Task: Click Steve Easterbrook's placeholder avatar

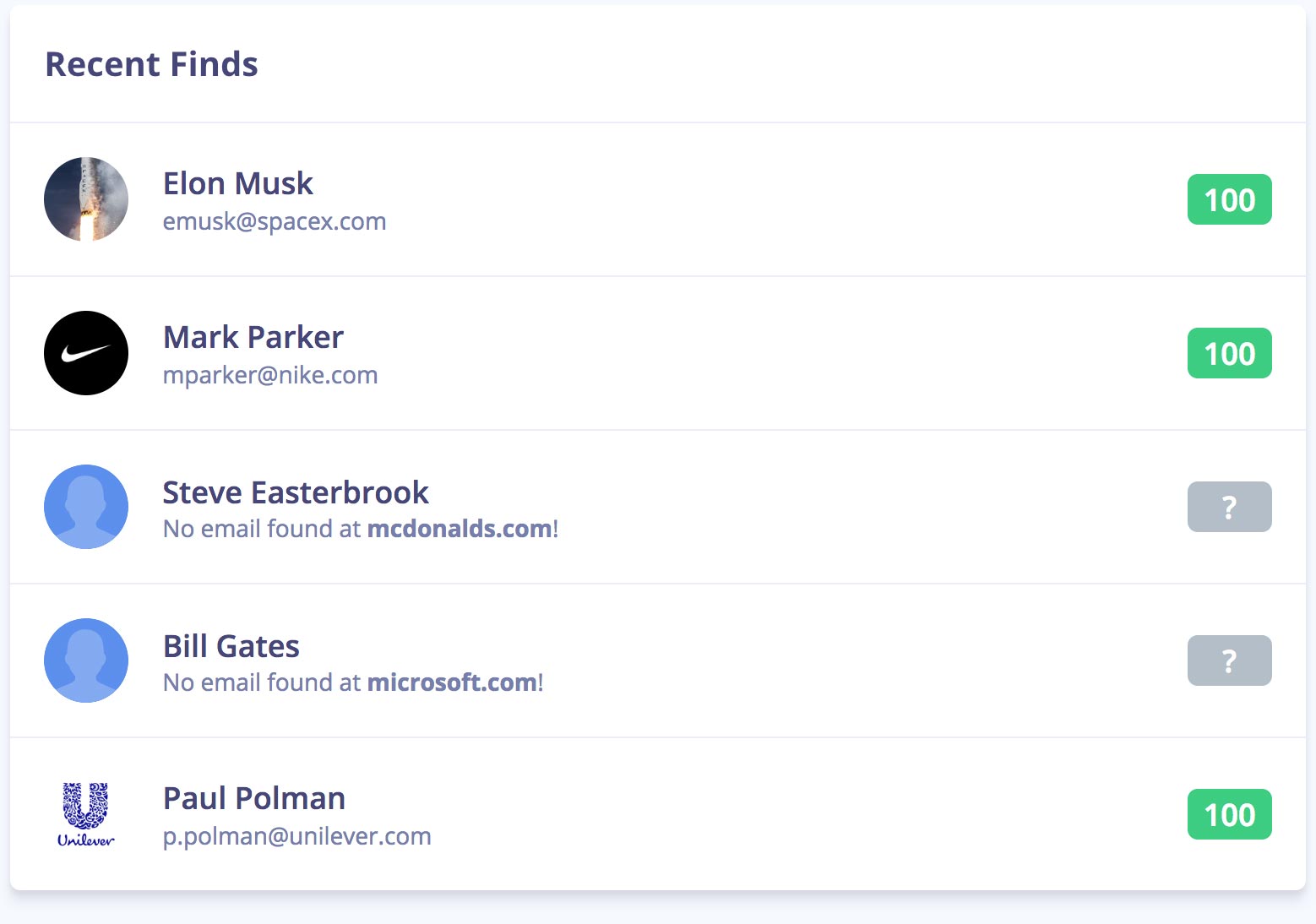Action: [x=86, y=507]
